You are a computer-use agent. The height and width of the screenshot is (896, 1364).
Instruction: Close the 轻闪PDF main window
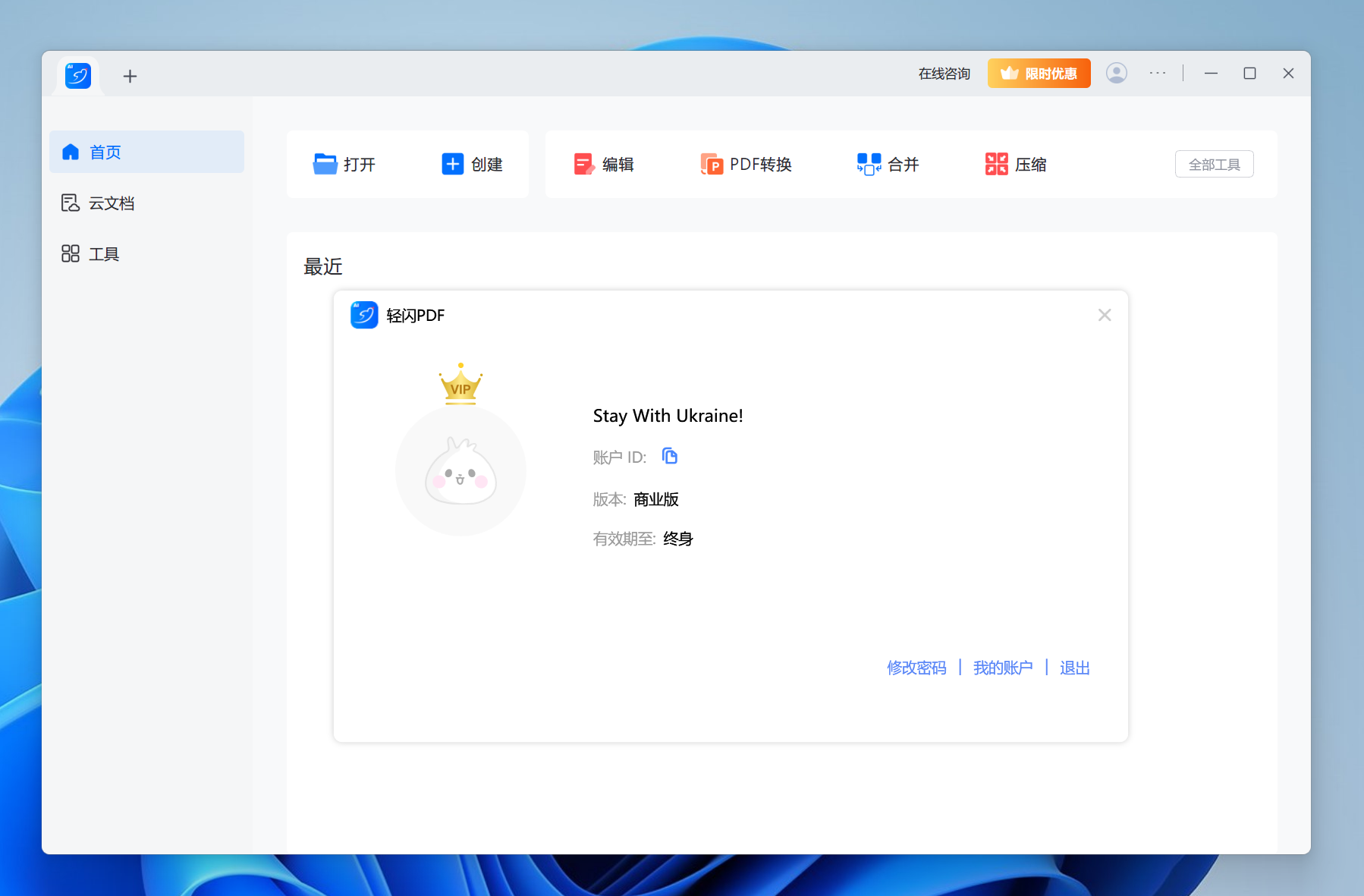(x=1288, y=73)
